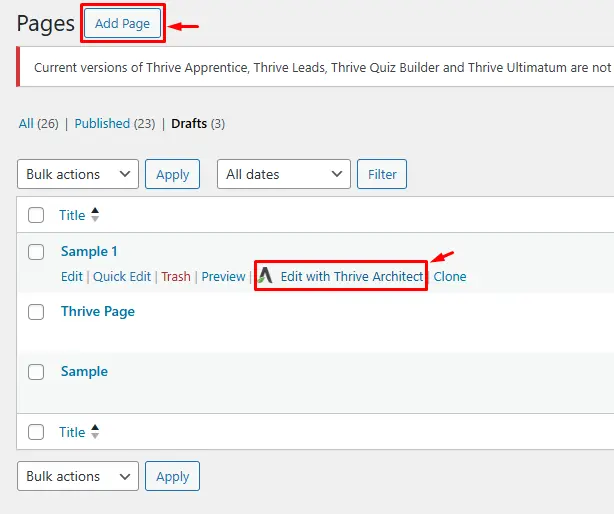Toggle select-all checkbox in table footer
This screenshot has height=514, width=614.
click(36, 432)
